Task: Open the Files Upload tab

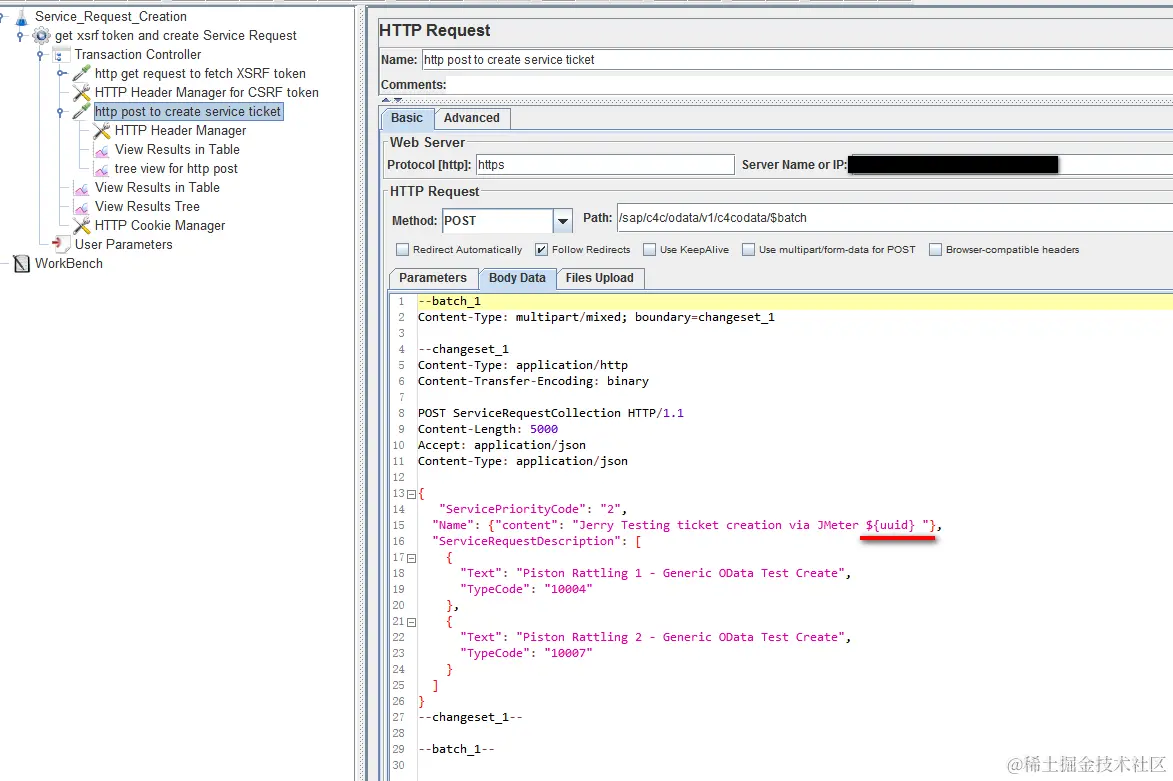Action: (x=599, y=278)
